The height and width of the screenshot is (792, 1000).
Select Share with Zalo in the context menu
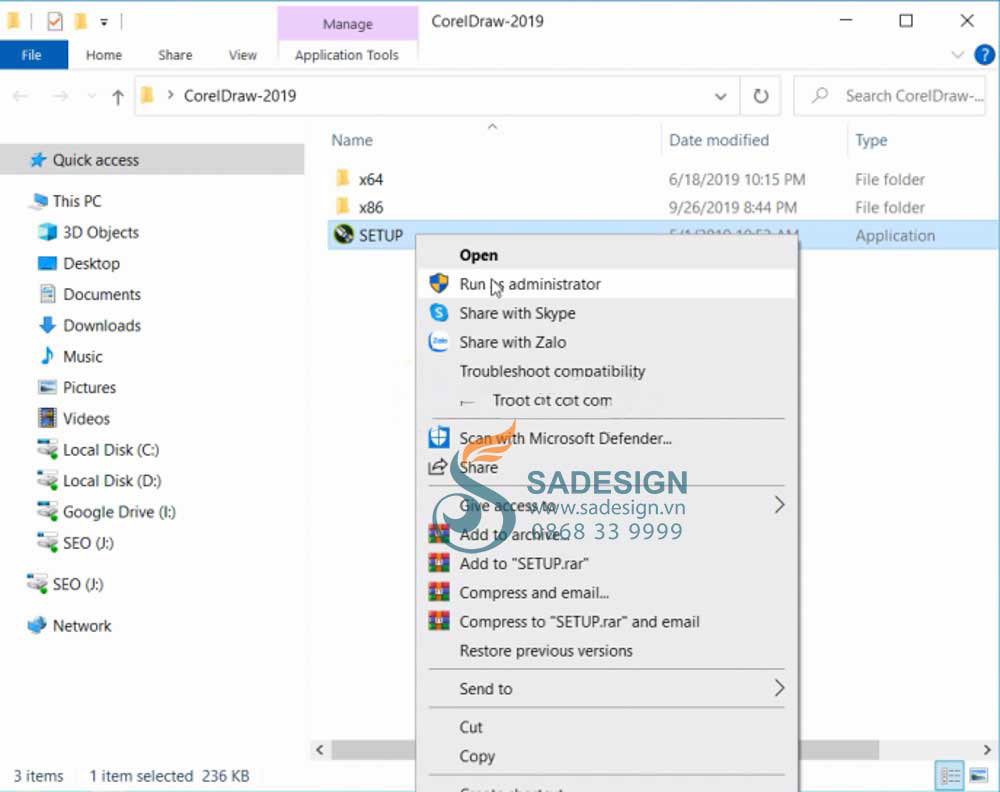[606, 342]
